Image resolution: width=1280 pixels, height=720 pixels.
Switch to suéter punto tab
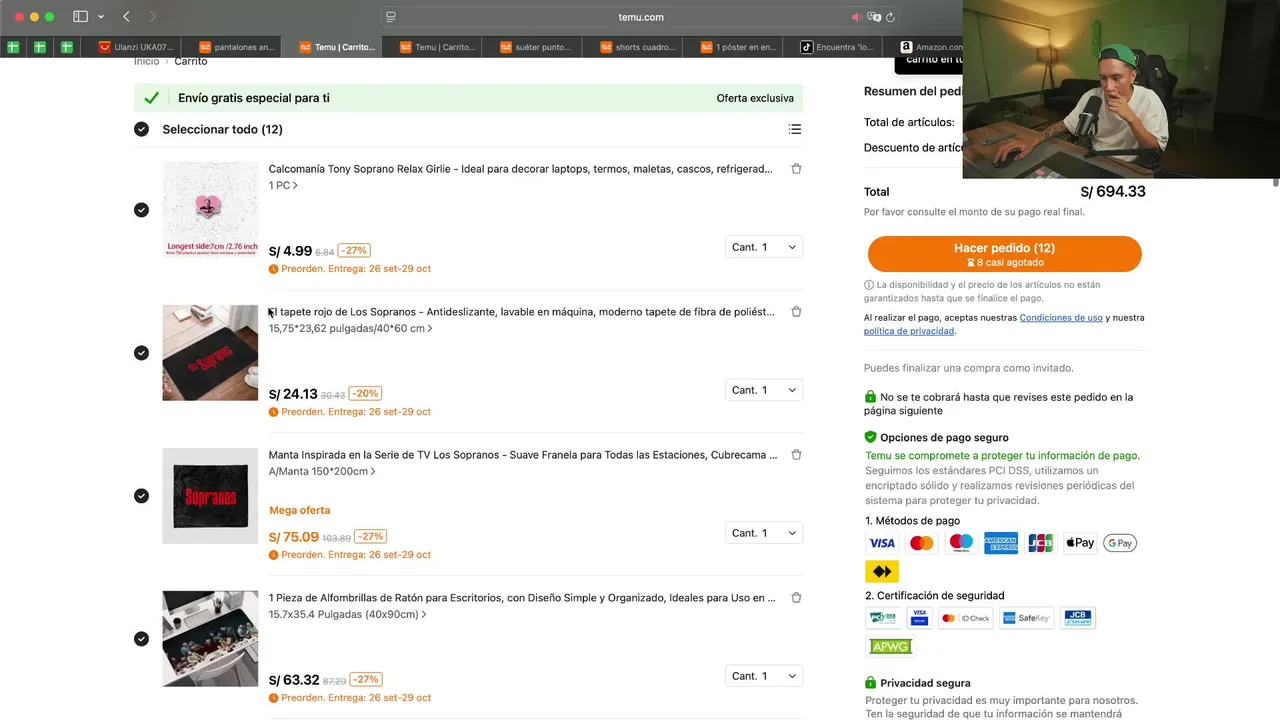coord(537,47)
